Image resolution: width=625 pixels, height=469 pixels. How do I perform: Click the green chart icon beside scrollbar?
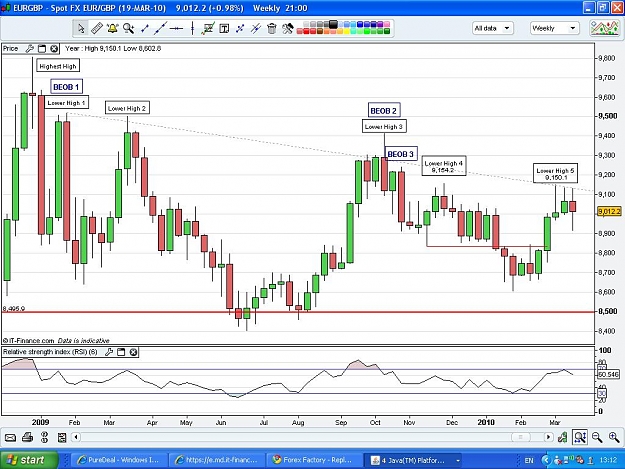click(x=562, y=438)
